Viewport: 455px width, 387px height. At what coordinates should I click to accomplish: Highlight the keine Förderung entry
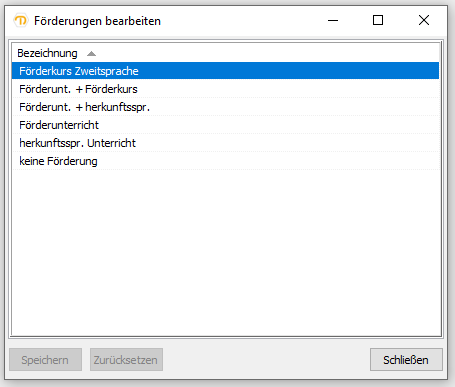coord(225,161)
